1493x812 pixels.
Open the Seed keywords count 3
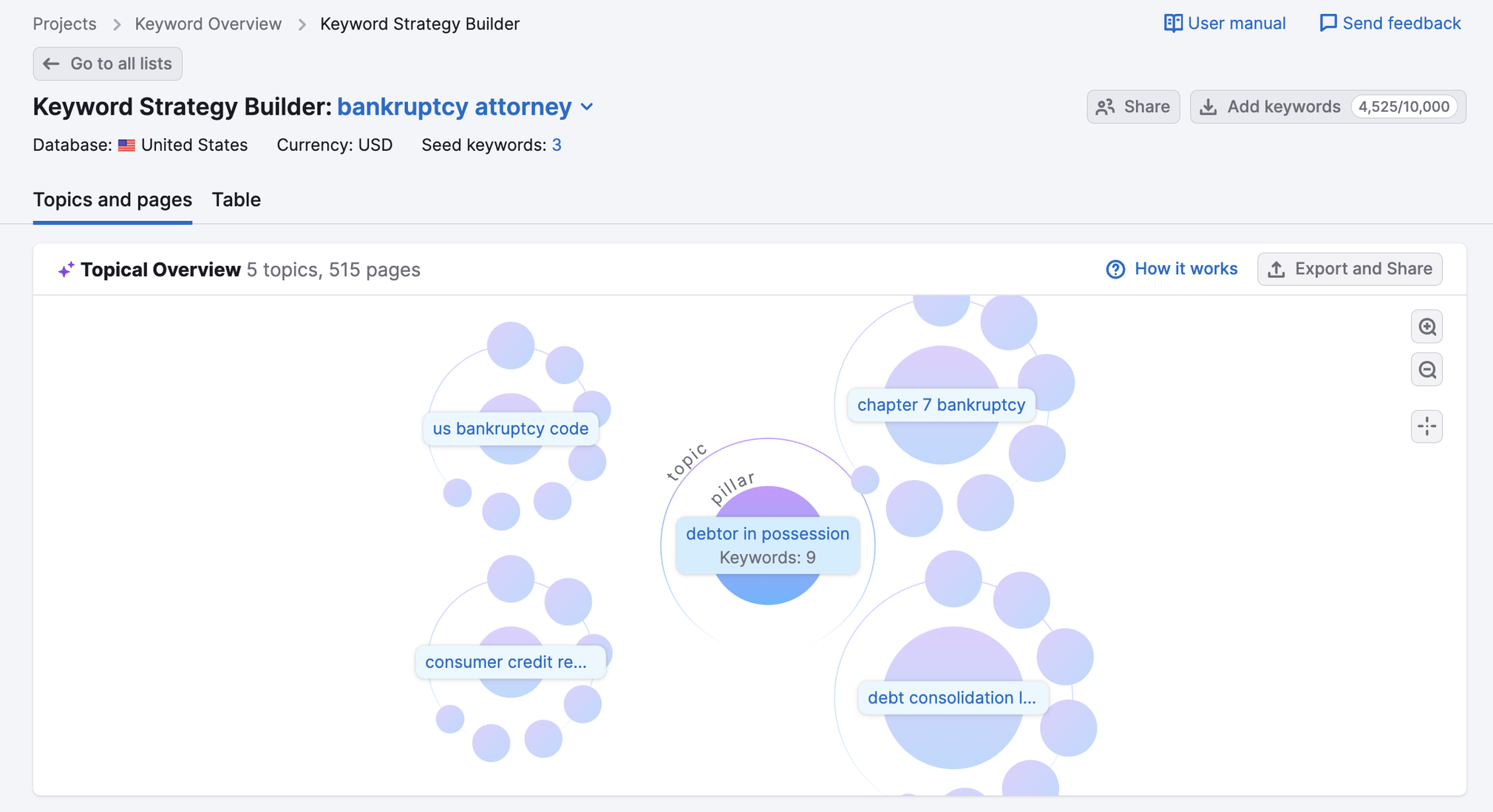(557, 146)
